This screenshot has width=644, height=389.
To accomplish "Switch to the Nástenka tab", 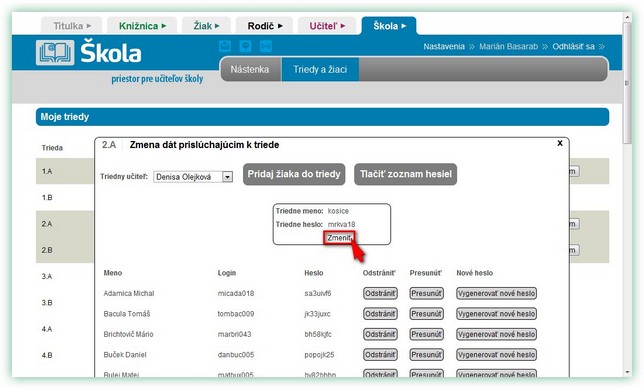I will [x=250, y=69].
